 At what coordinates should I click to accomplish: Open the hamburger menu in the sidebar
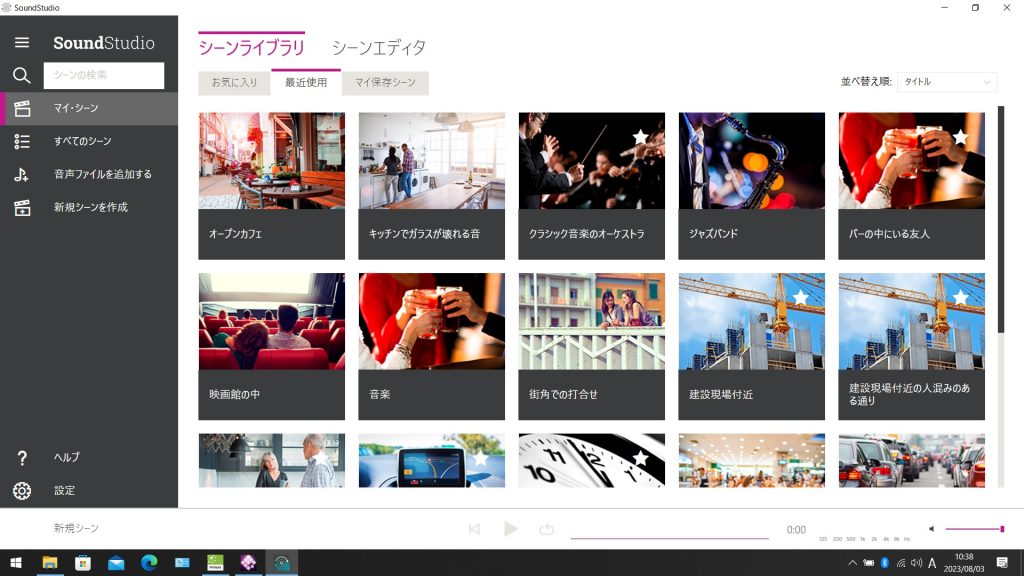pyautogui.click(x=22, y=43)
